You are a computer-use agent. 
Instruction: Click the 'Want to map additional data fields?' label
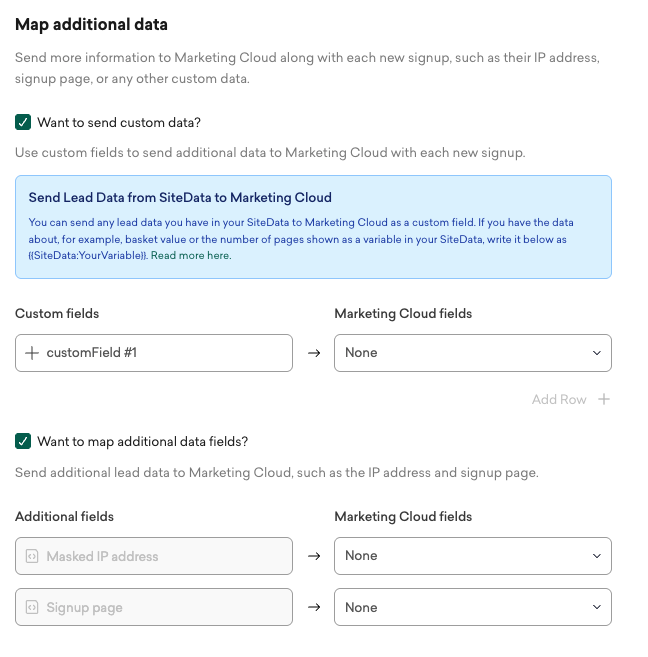click(x=143, y=441)
